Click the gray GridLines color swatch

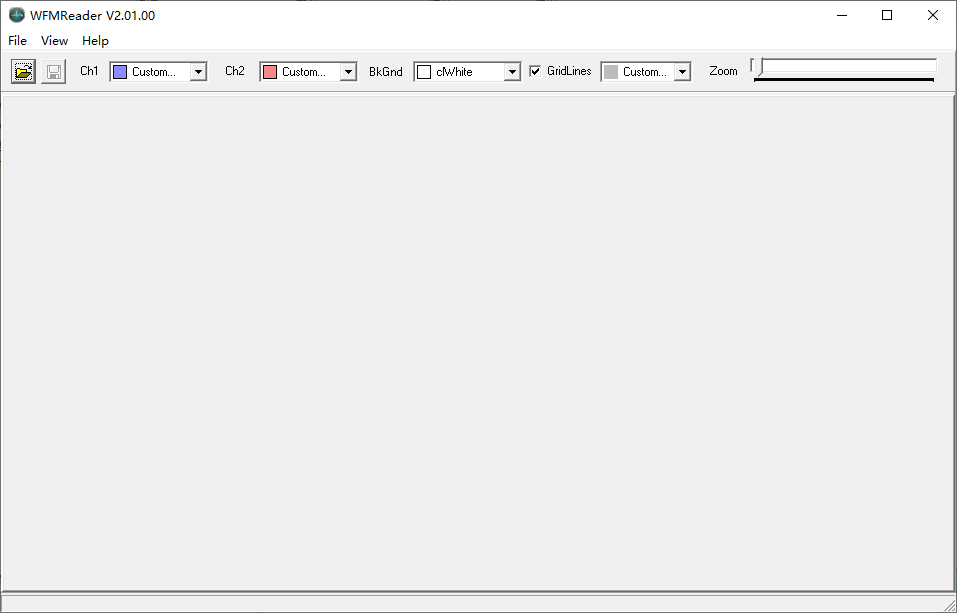[611, 72]
